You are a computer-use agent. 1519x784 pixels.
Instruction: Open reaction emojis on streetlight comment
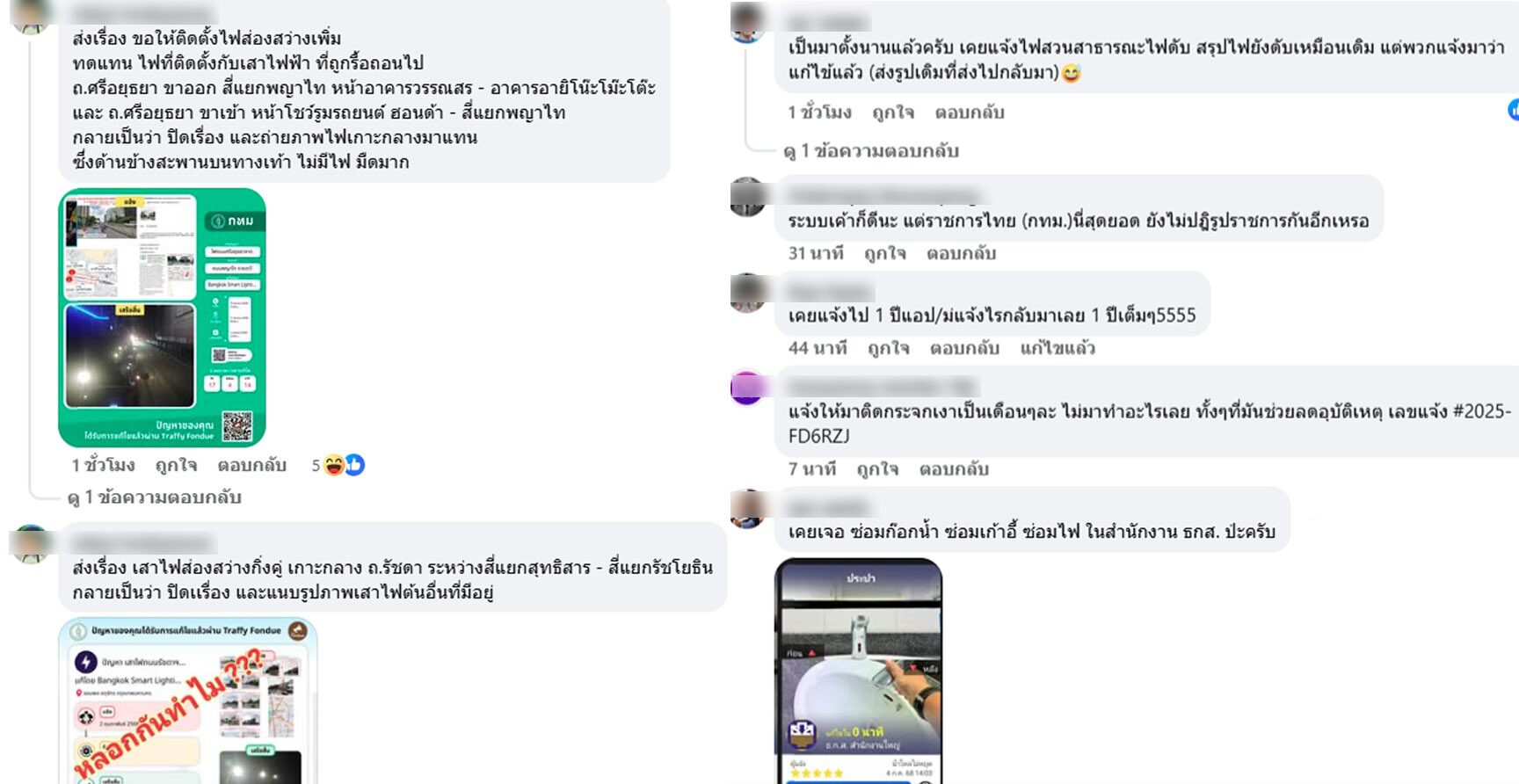click(344, 465)
